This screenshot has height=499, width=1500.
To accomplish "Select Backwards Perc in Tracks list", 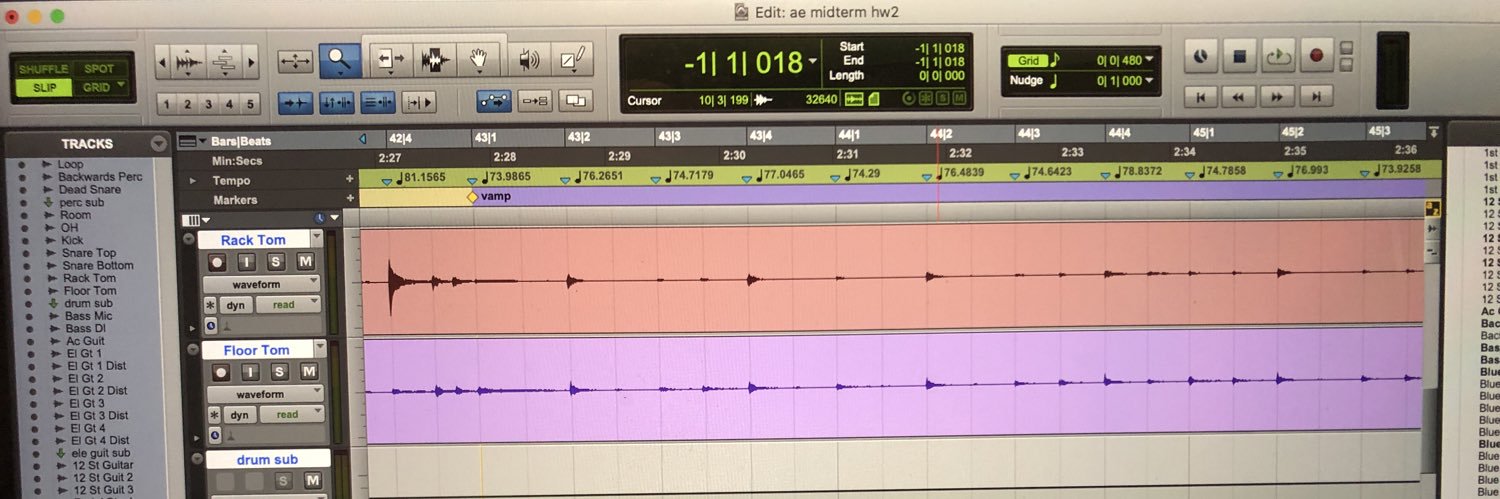I will [99, 177].
